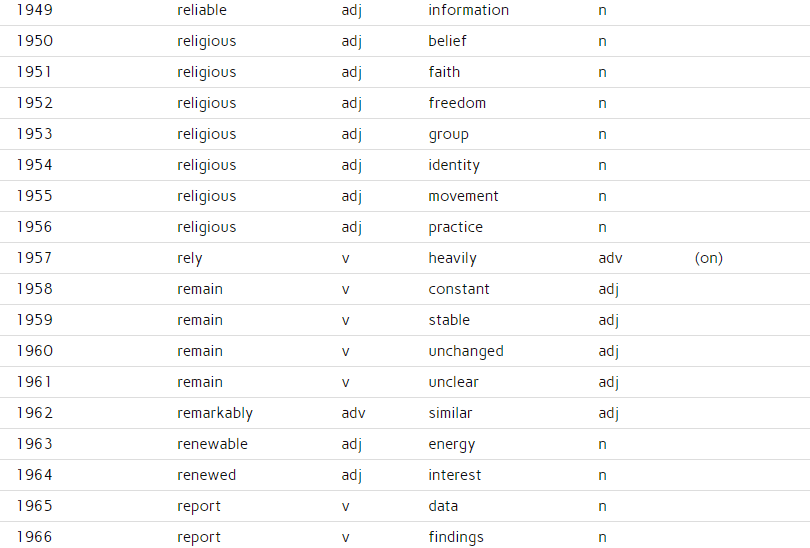Click 'group' in row 1953
Viewport: 810px width, 548px height.
click(x=448, y=135)
